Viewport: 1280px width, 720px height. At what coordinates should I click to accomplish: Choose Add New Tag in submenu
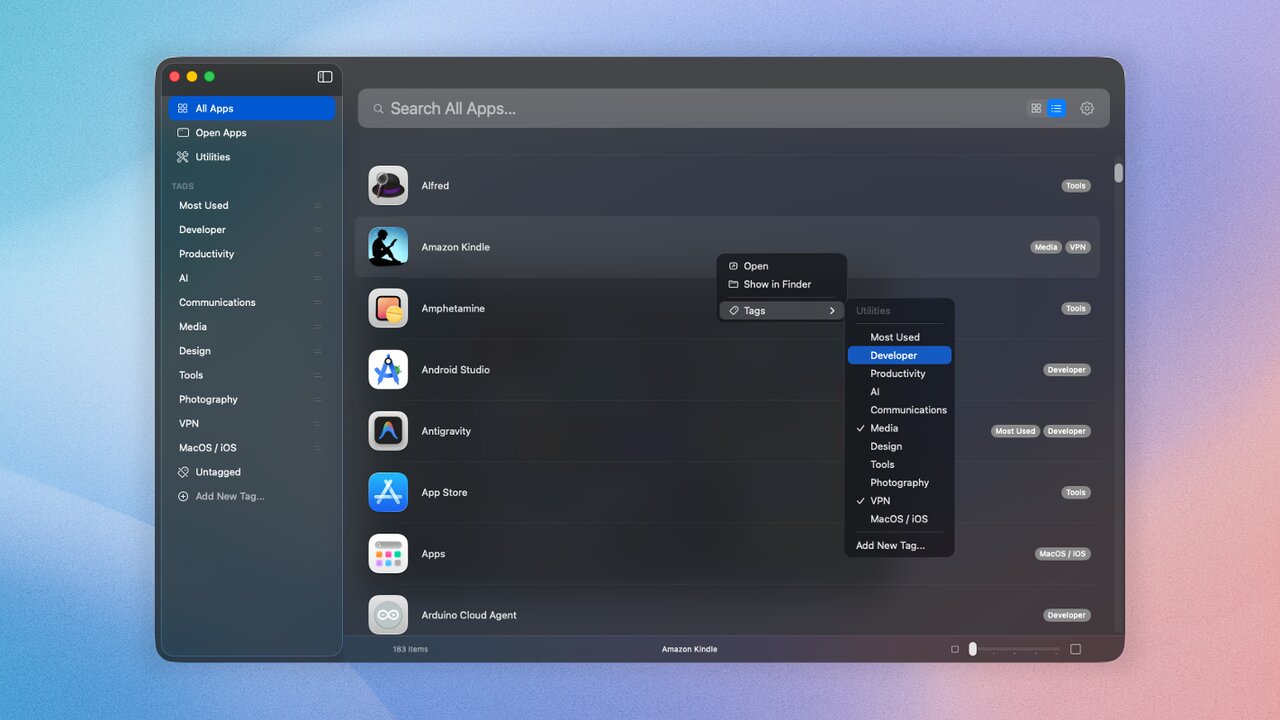[x=899, y=546]
